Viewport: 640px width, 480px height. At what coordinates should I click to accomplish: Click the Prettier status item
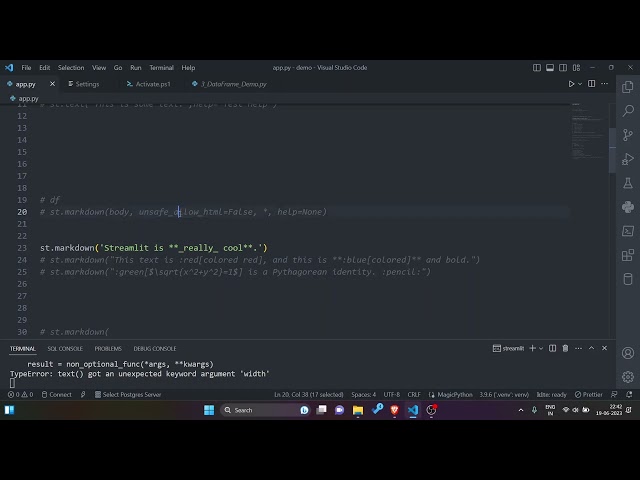(x=589, y=395)
